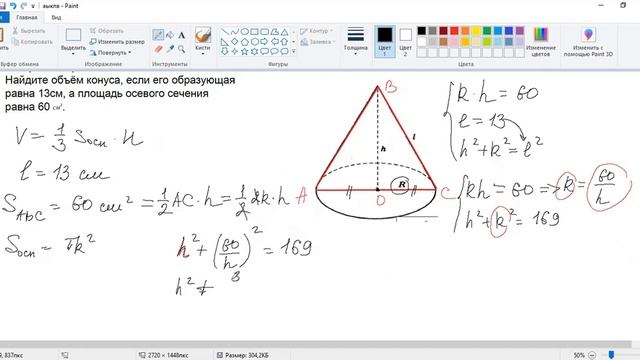Click the Undo arrow in title bar

point(13,6)
